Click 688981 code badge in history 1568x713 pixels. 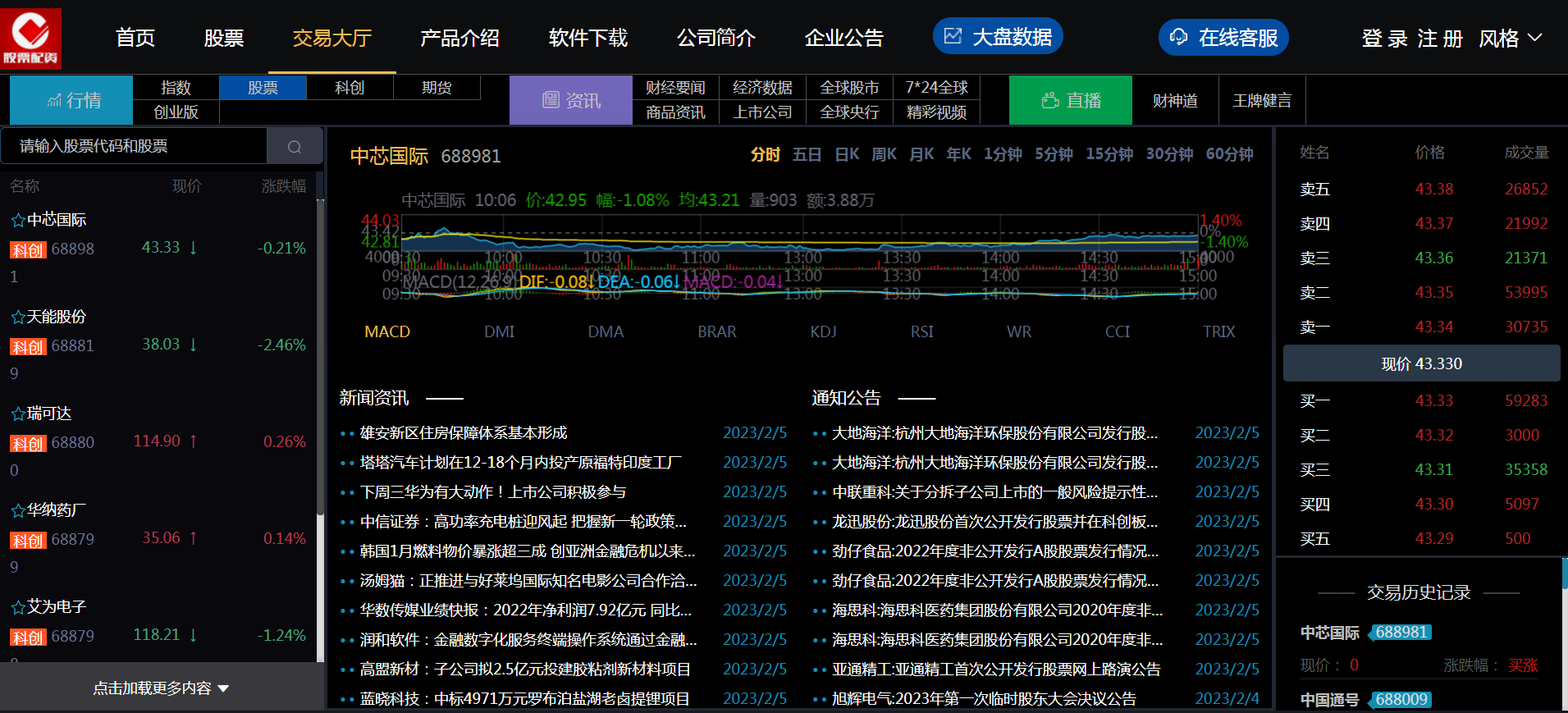tap(1402, 633)
